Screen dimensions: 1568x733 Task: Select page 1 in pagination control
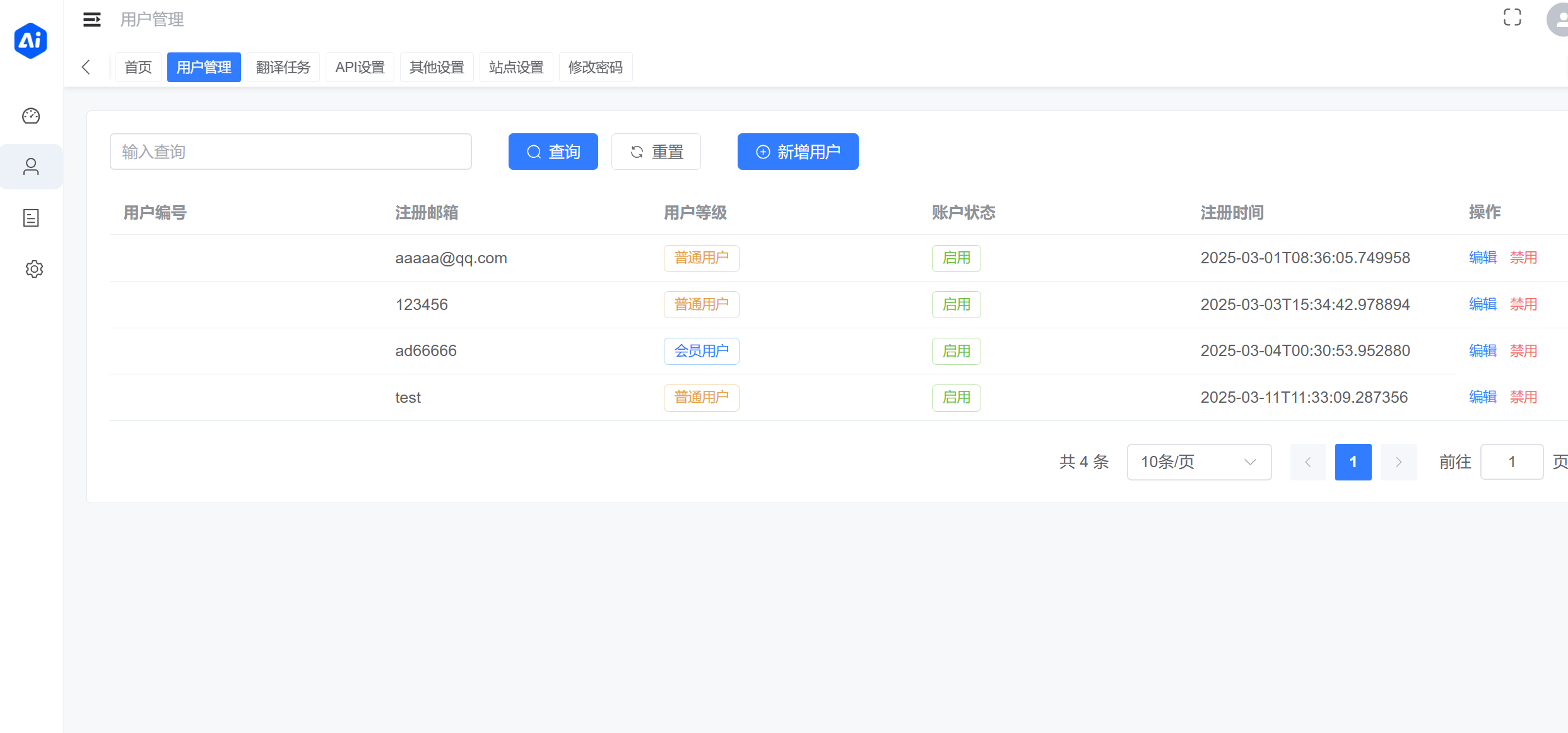pyautogui.click(x=1353, y=462)
